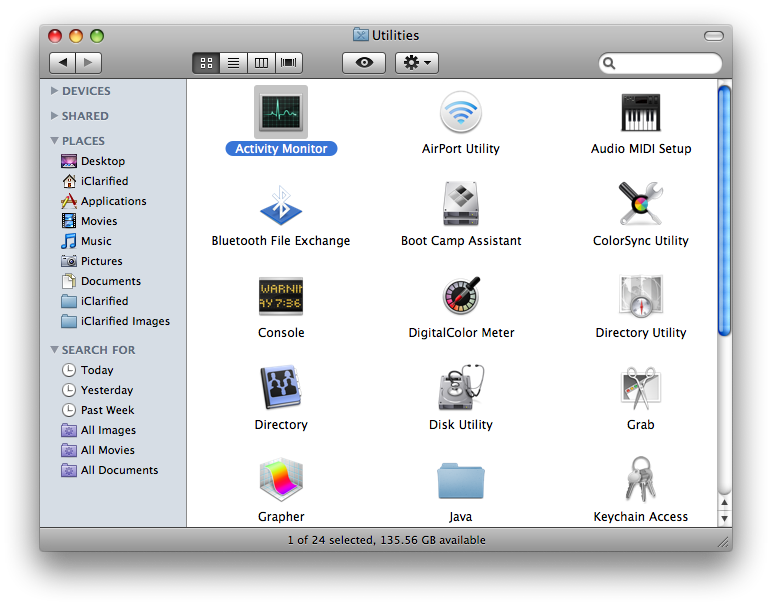Select the Keychain Access icon
Viewport: 772px width, 606px height.
tap(641, 480)
